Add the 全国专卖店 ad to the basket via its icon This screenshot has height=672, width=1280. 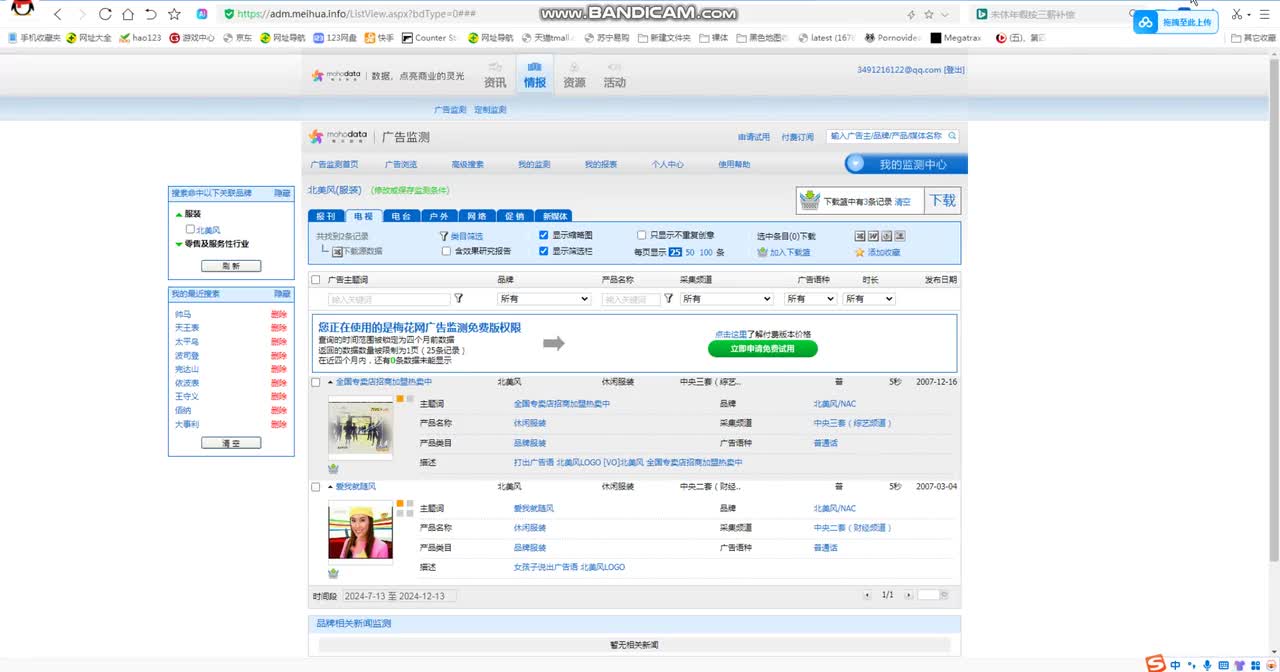333,468
